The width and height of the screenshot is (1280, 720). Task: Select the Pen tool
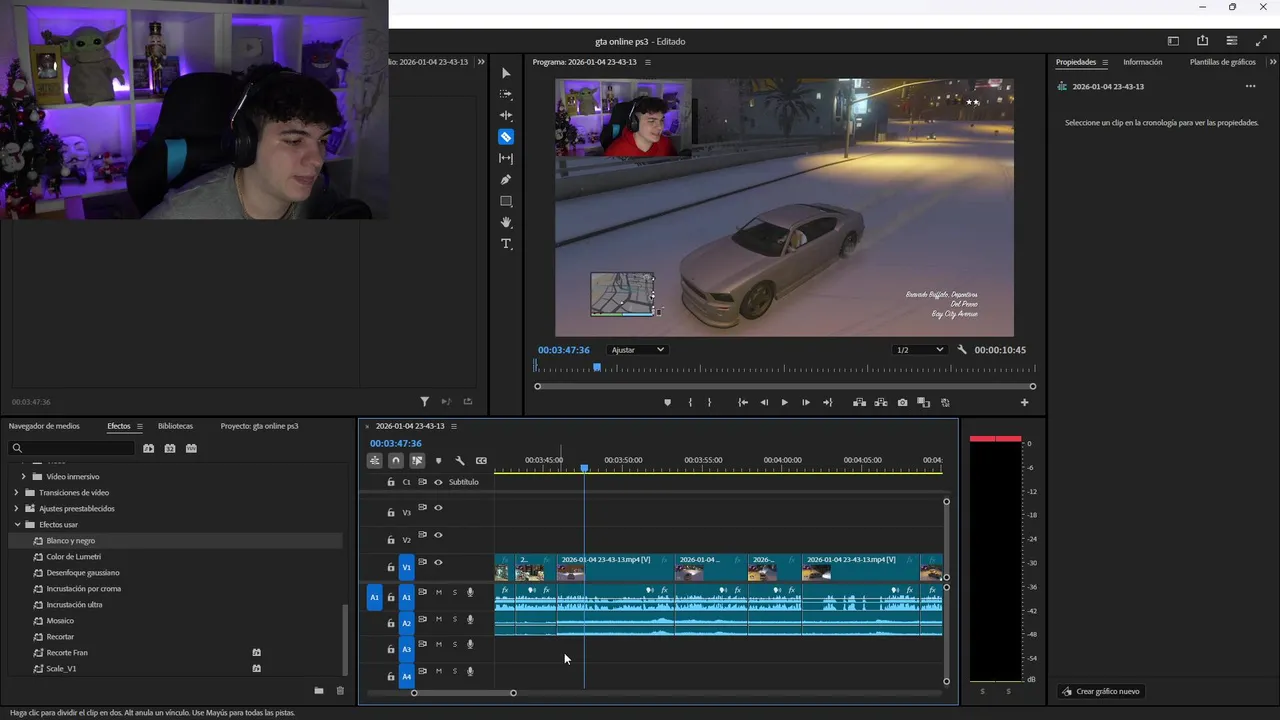click(506, 180)
